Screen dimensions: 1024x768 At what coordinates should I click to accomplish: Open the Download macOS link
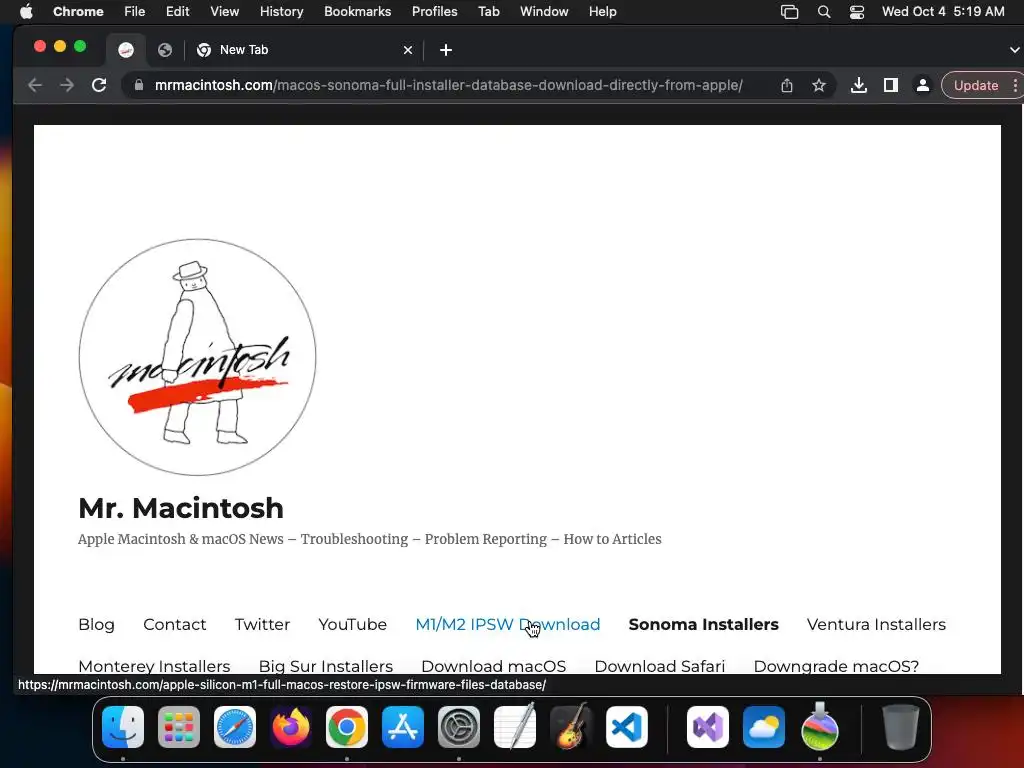[494, 665]
